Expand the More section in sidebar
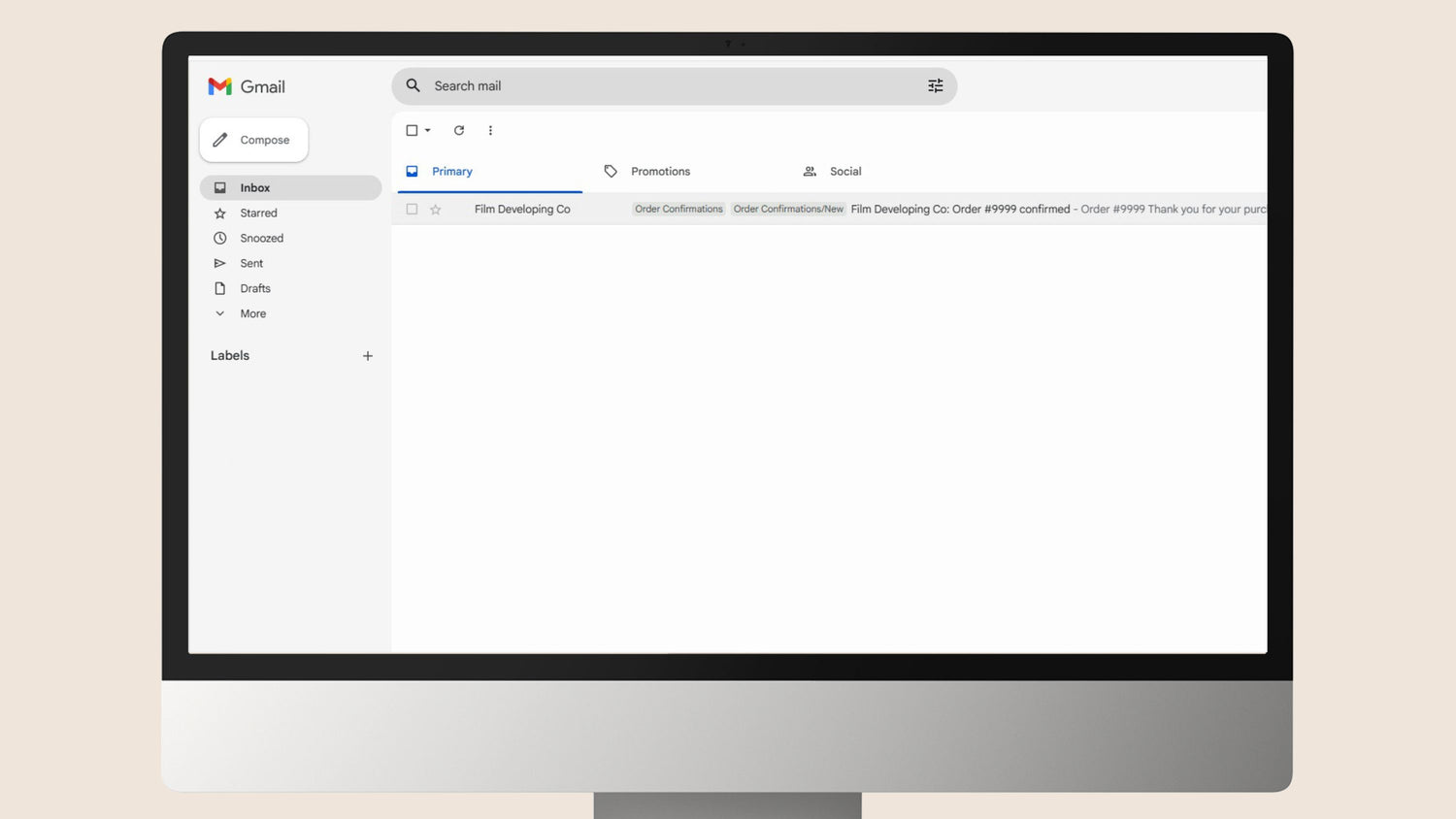This screenshot has width=1456, height=819. pos(252,314)
